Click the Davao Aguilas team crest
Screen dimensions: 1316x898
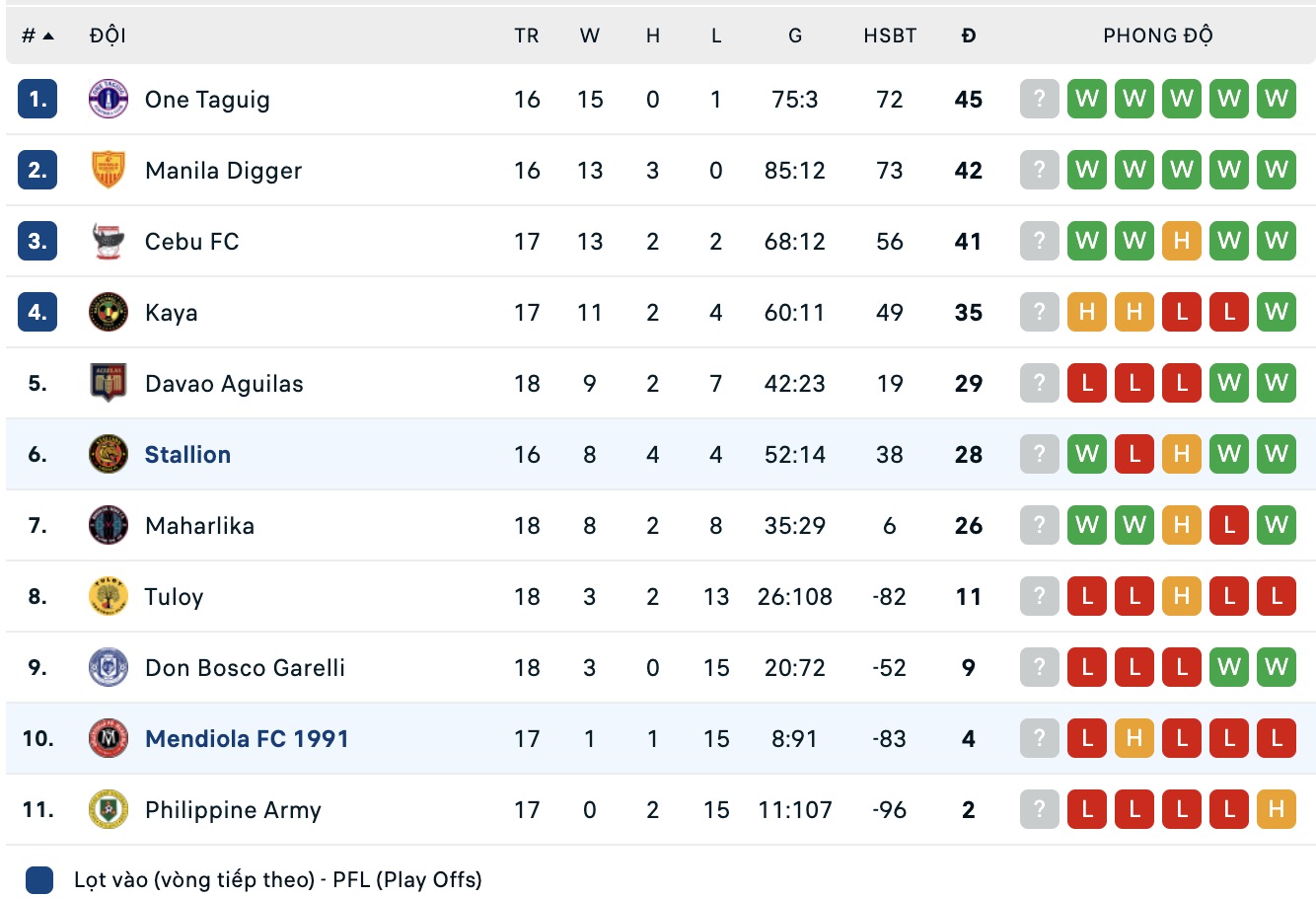pyautogui.click(x=109, y=383)
